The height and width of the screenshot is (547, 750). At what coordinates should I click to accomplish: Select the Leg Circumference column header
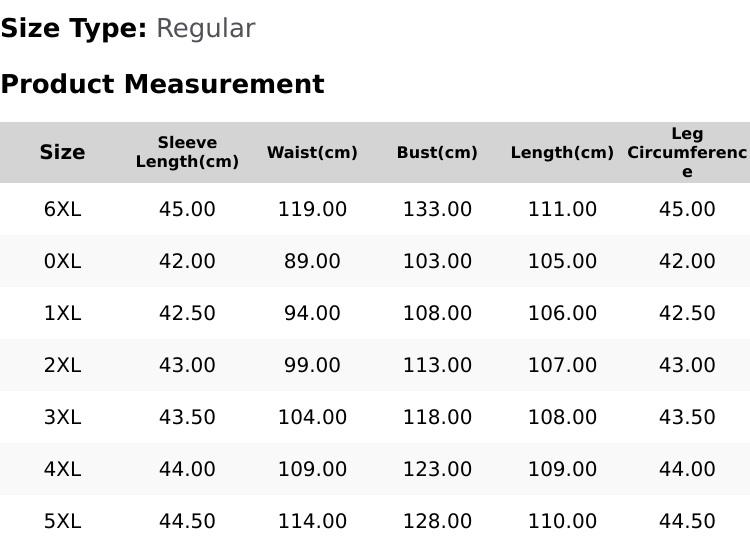pyautogui.click(x=687, y=153)
